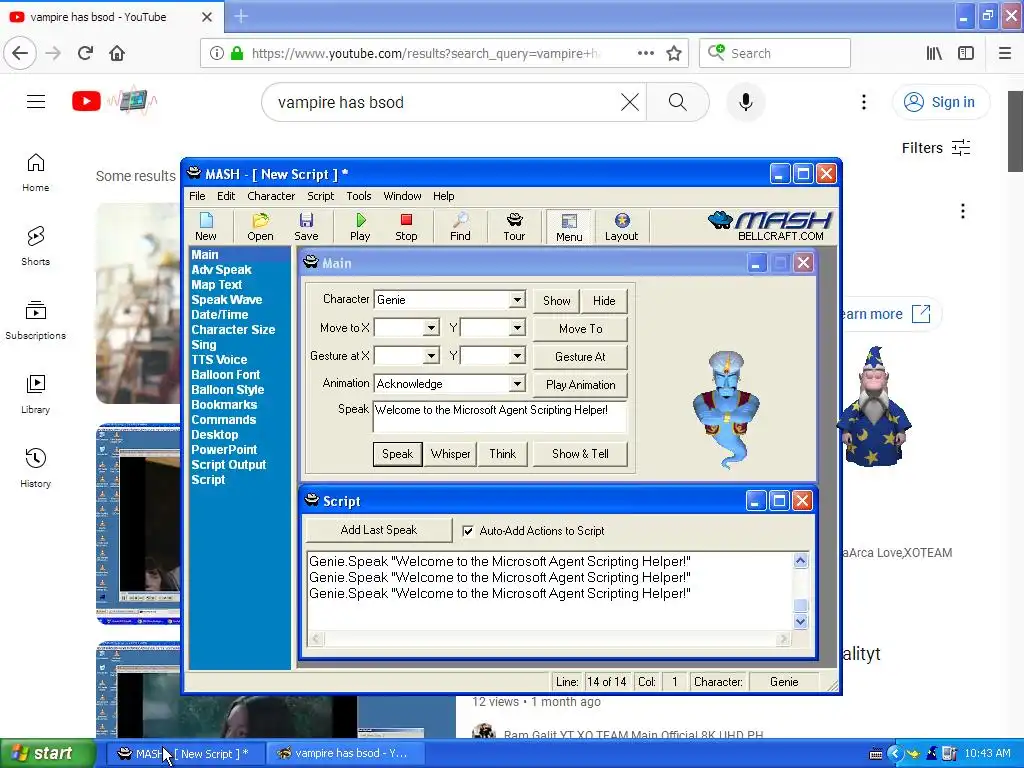Select PowerPoint in the sidebar
This screenshot has width=1024, height=768.
click(224, 450)
